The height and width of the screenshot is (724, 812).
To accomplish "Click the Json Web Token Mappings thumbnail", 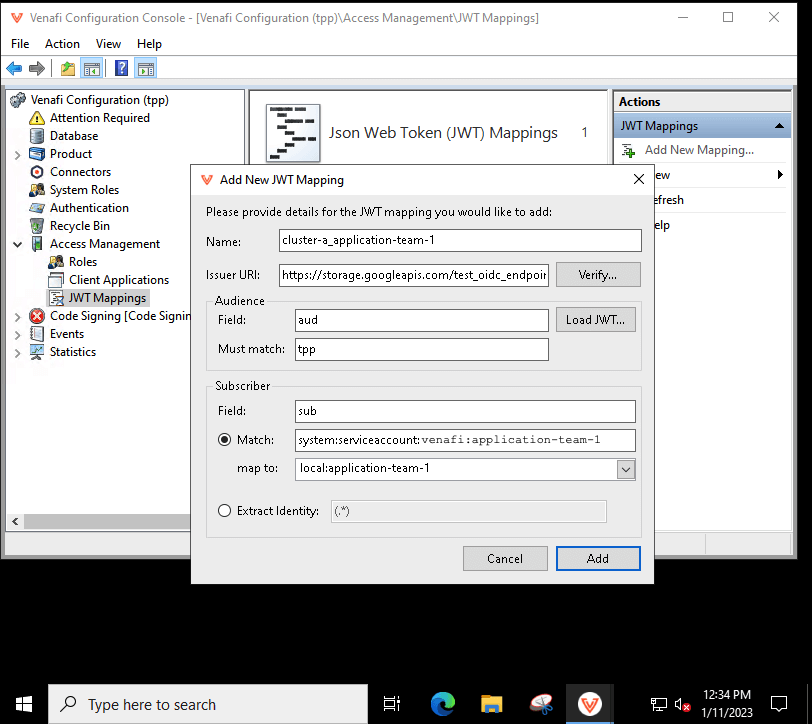I will [293, 133].
